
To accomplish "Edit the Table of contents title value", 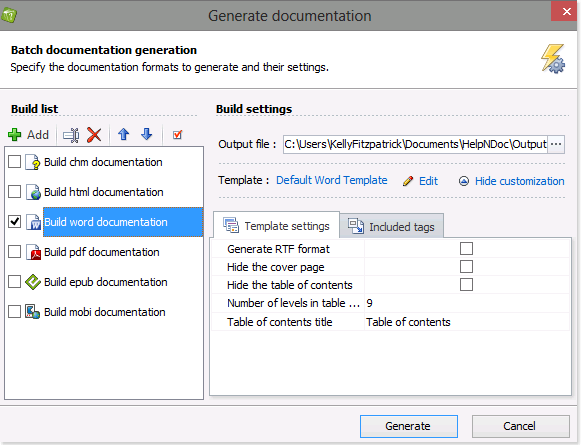I will 467,322.
